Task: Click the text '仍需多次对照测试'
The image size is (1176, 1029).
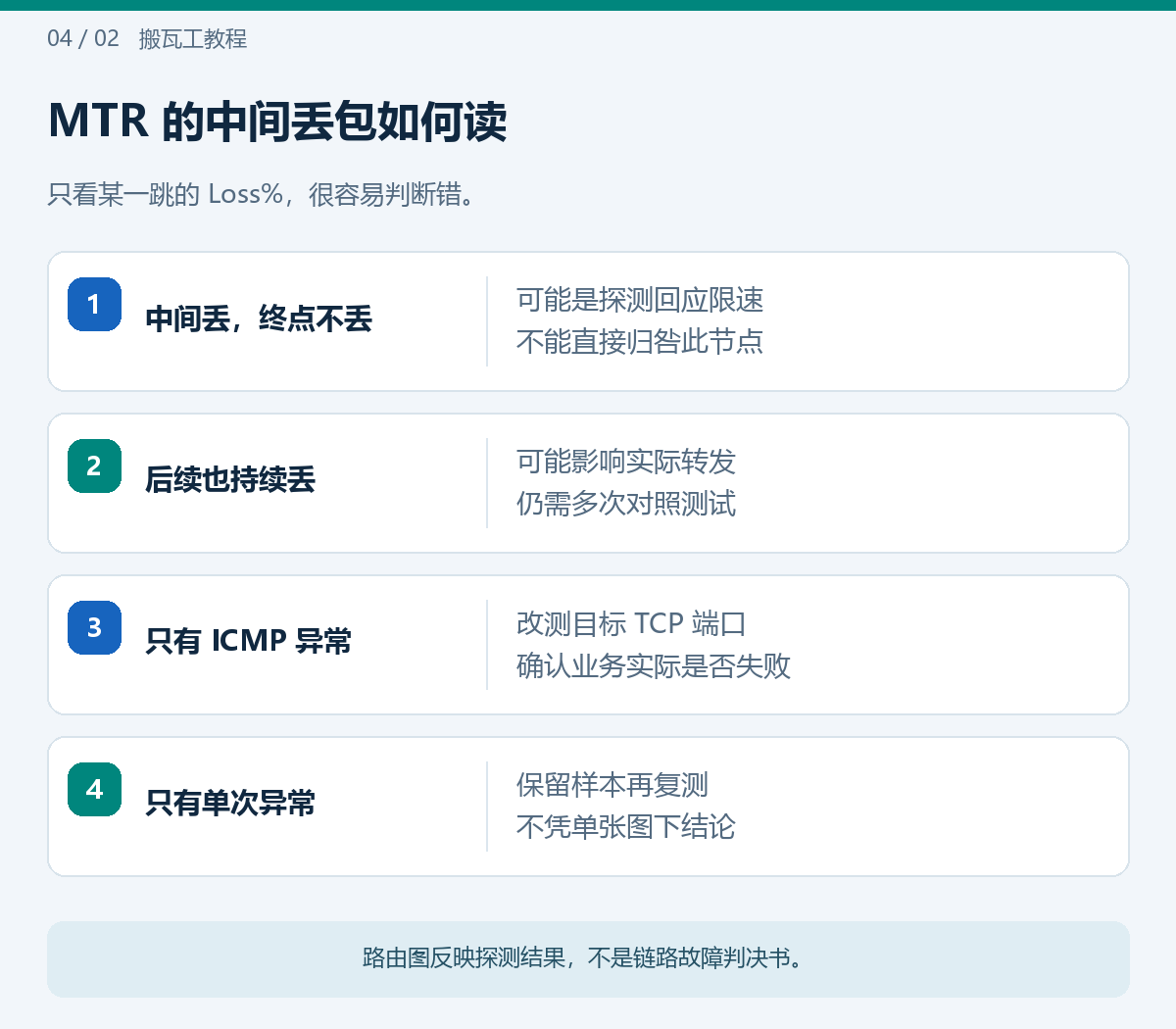Action: (626, 504)
